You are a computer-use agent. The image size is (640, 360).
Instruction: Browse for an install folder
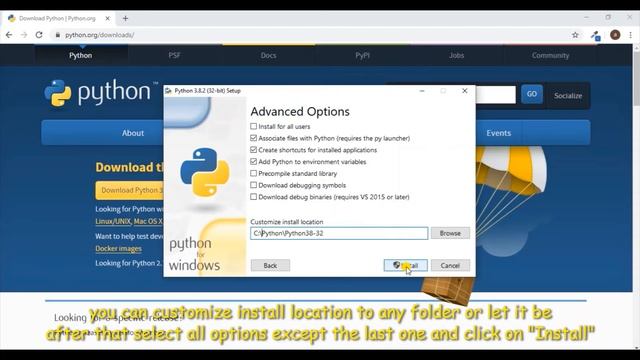(x=450, y=233)
